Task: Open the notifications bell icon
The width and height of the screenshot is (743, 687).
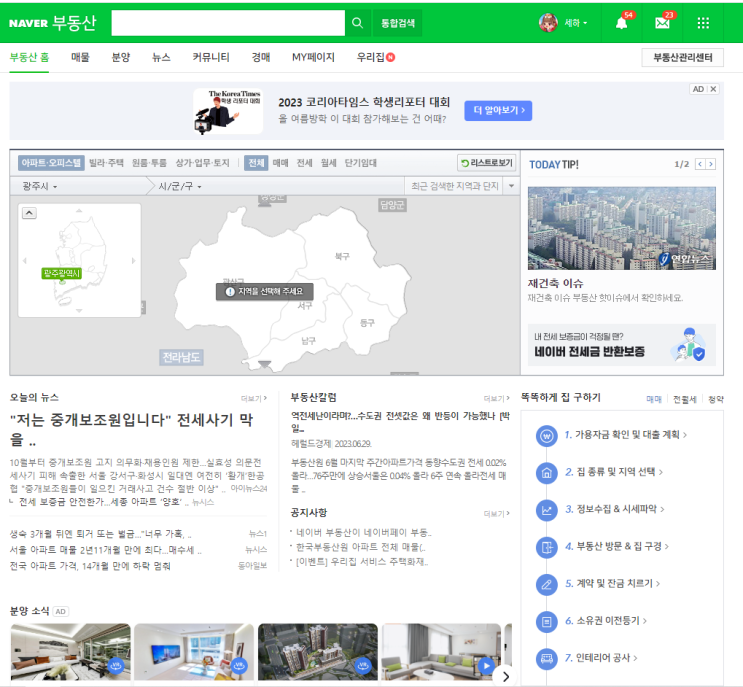Action: [x=622, y=23]
